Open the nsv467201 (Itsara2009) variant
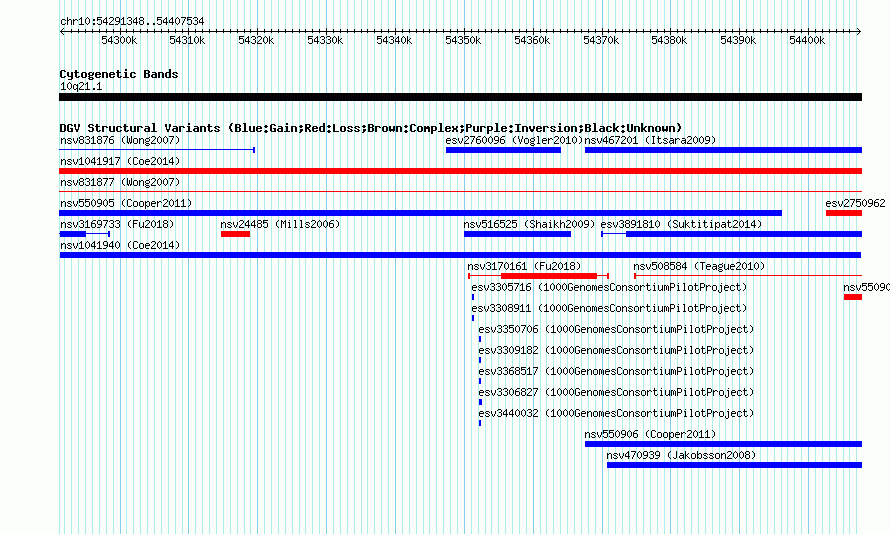This screenshot has width=890, height=534. (650, 140)
